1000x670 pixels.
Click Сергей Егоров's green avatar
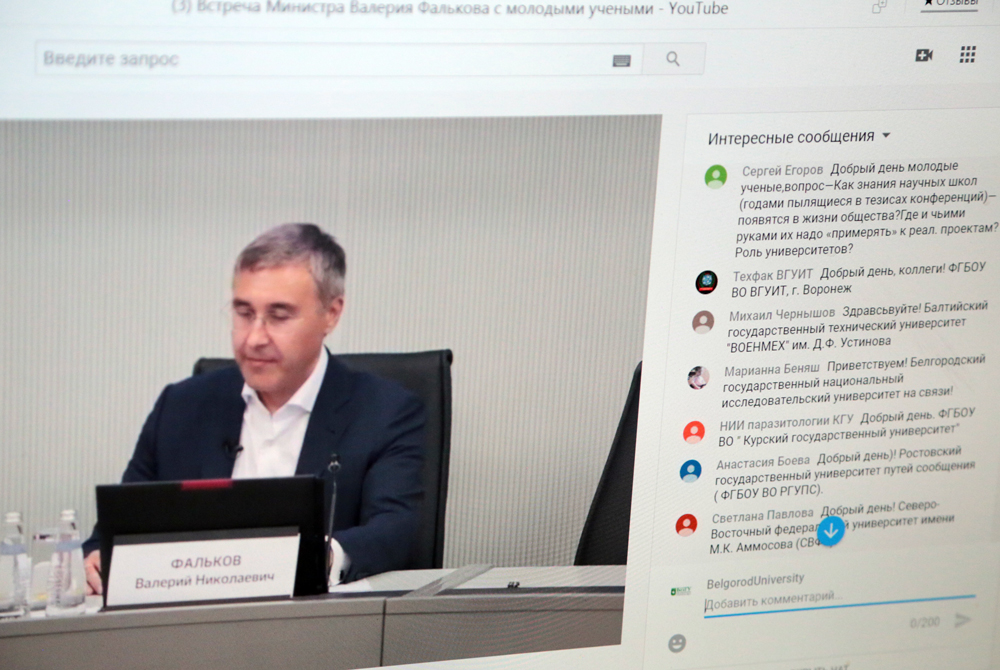click(716, 177)
